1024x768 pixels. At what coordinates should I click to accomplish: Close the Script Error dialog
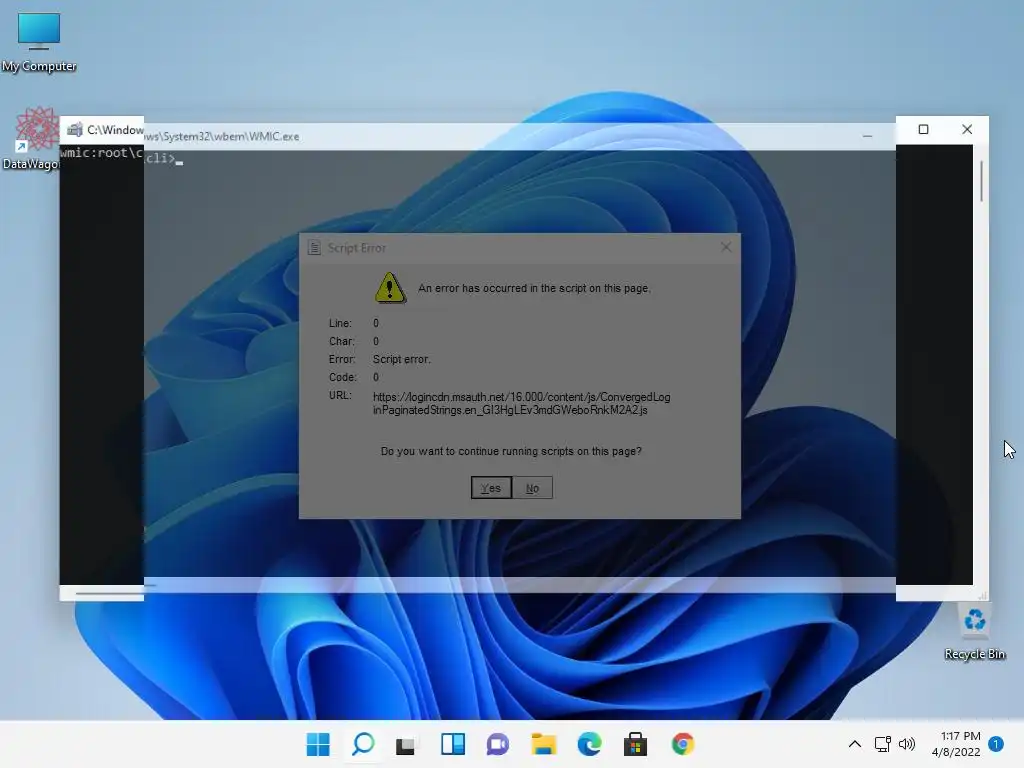point(726,247)
